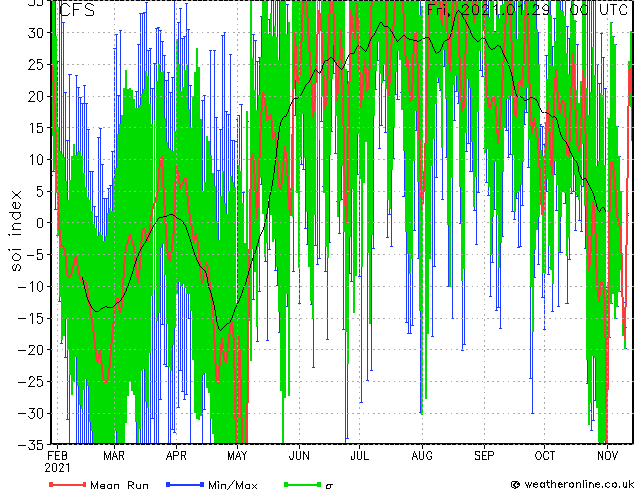
Task: Click the weatheronline.co.uk credit text
Action: (x=578, y=484)
